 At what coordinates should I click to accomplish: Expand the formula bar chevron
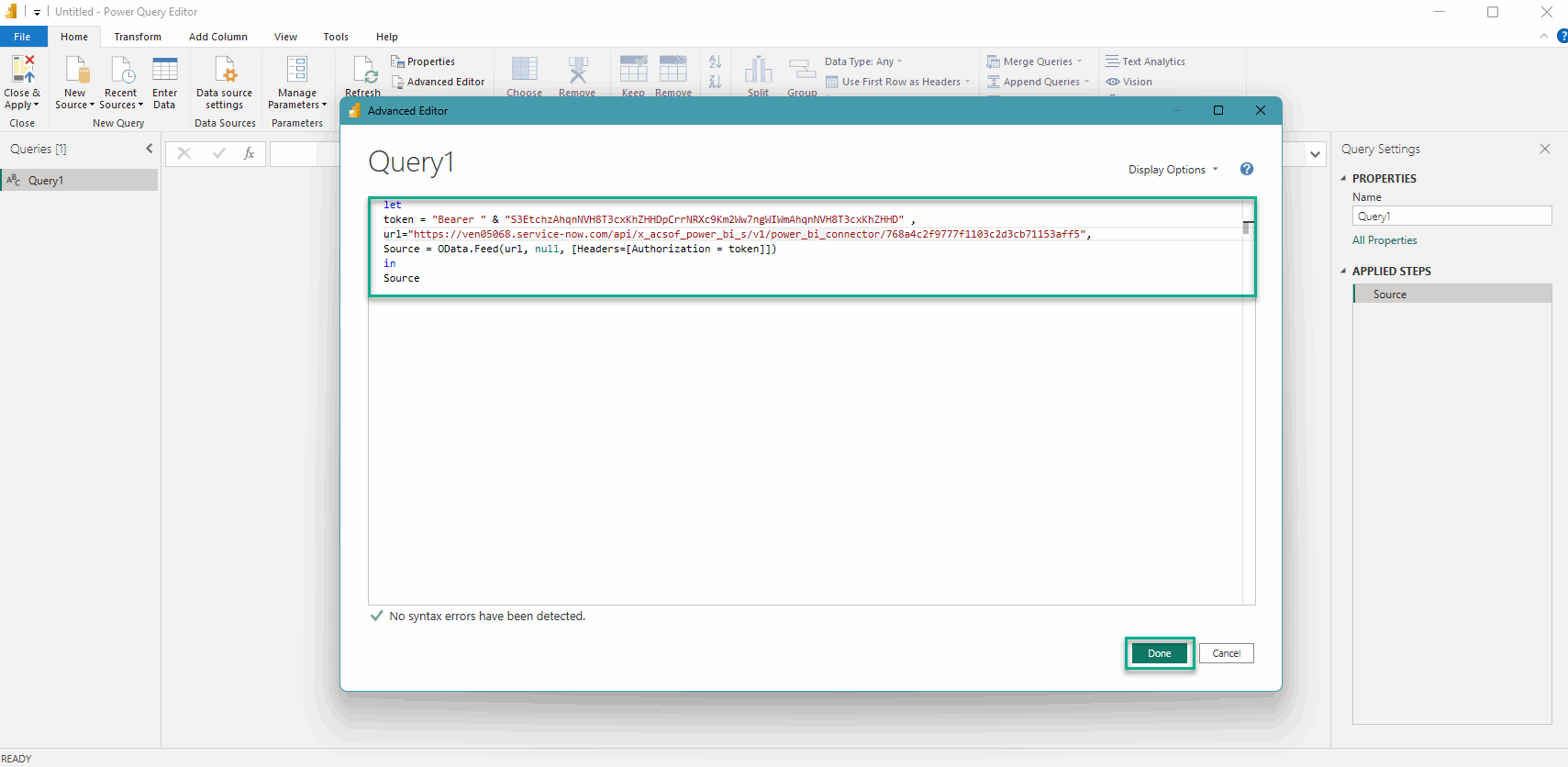pos(1316,154)
